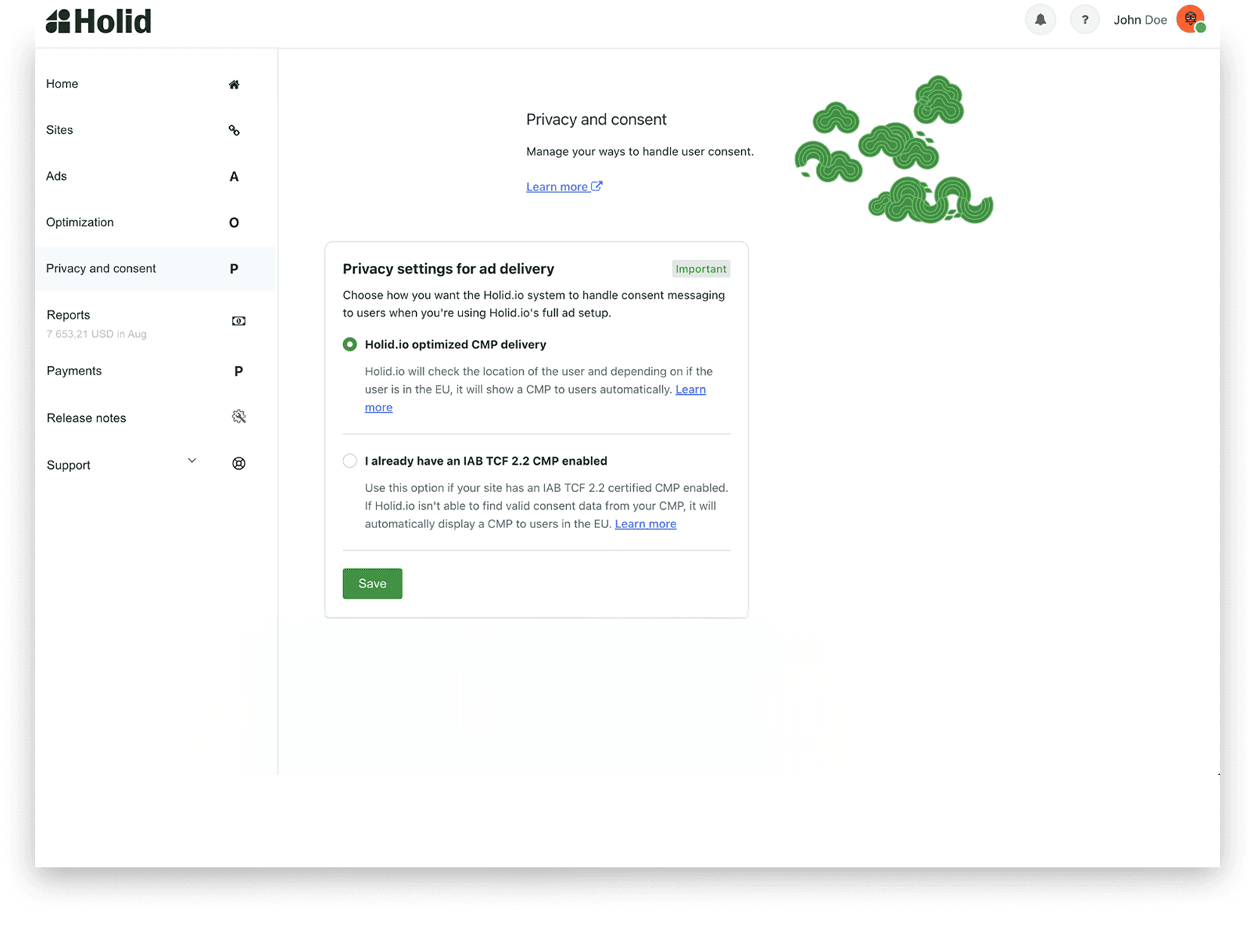Viewport: 1255px width, 952px height.
Task: Go to Home in the sidebar
Action: coord(62,84)
